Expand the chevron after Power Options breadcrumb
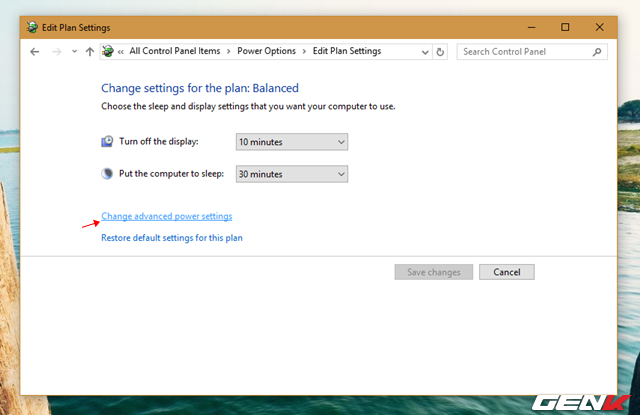Image resolution: width=640 pixels, height=415 pixels. (304, 51)
